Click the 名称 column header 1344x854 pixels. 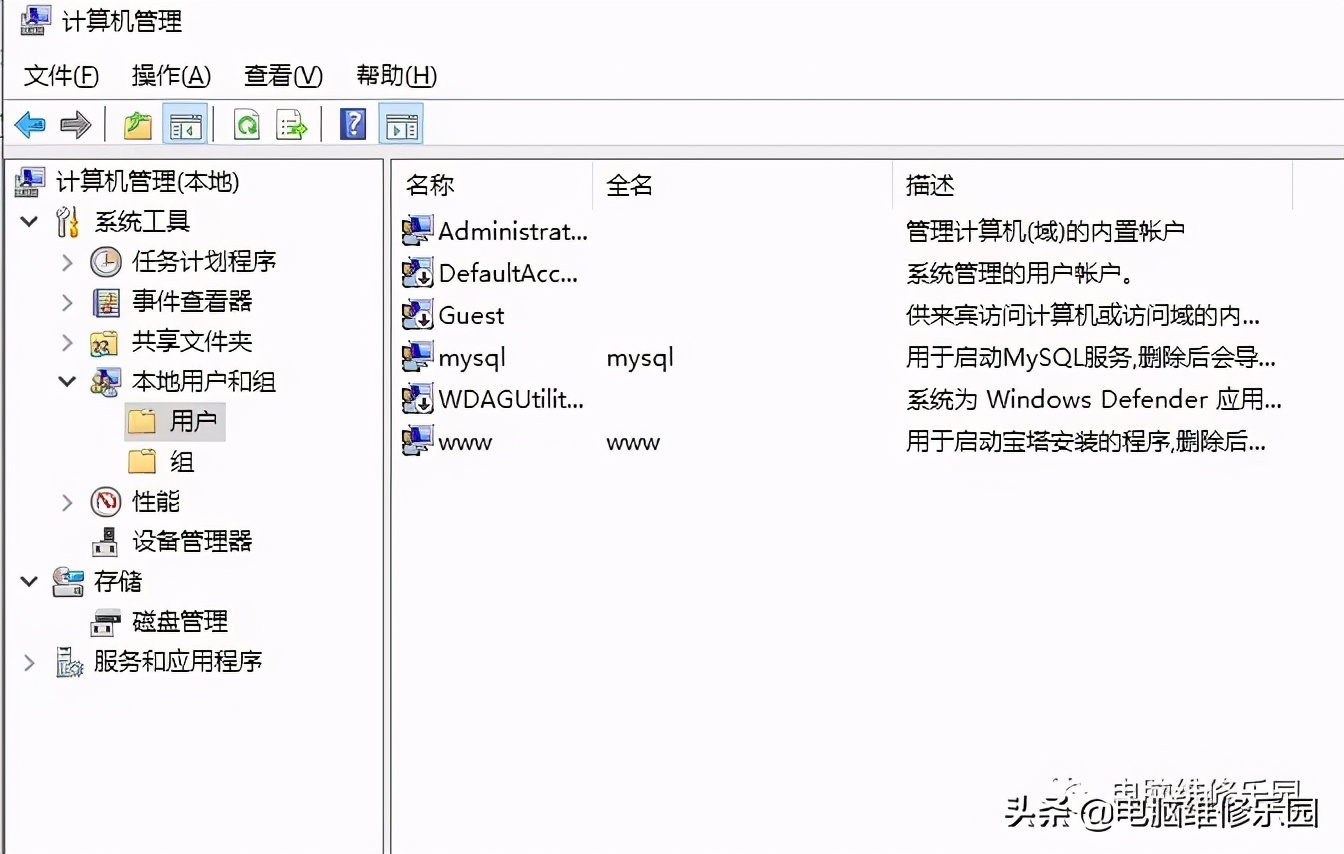point(430,185)
